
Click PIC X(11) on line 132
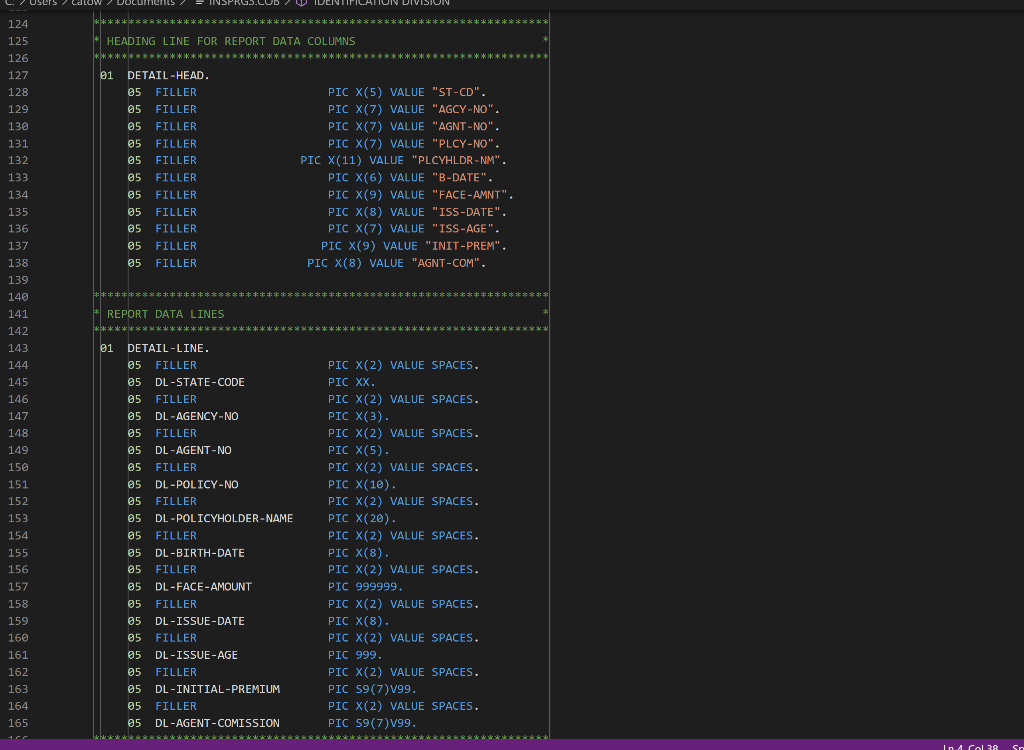(x=331, y=161)
